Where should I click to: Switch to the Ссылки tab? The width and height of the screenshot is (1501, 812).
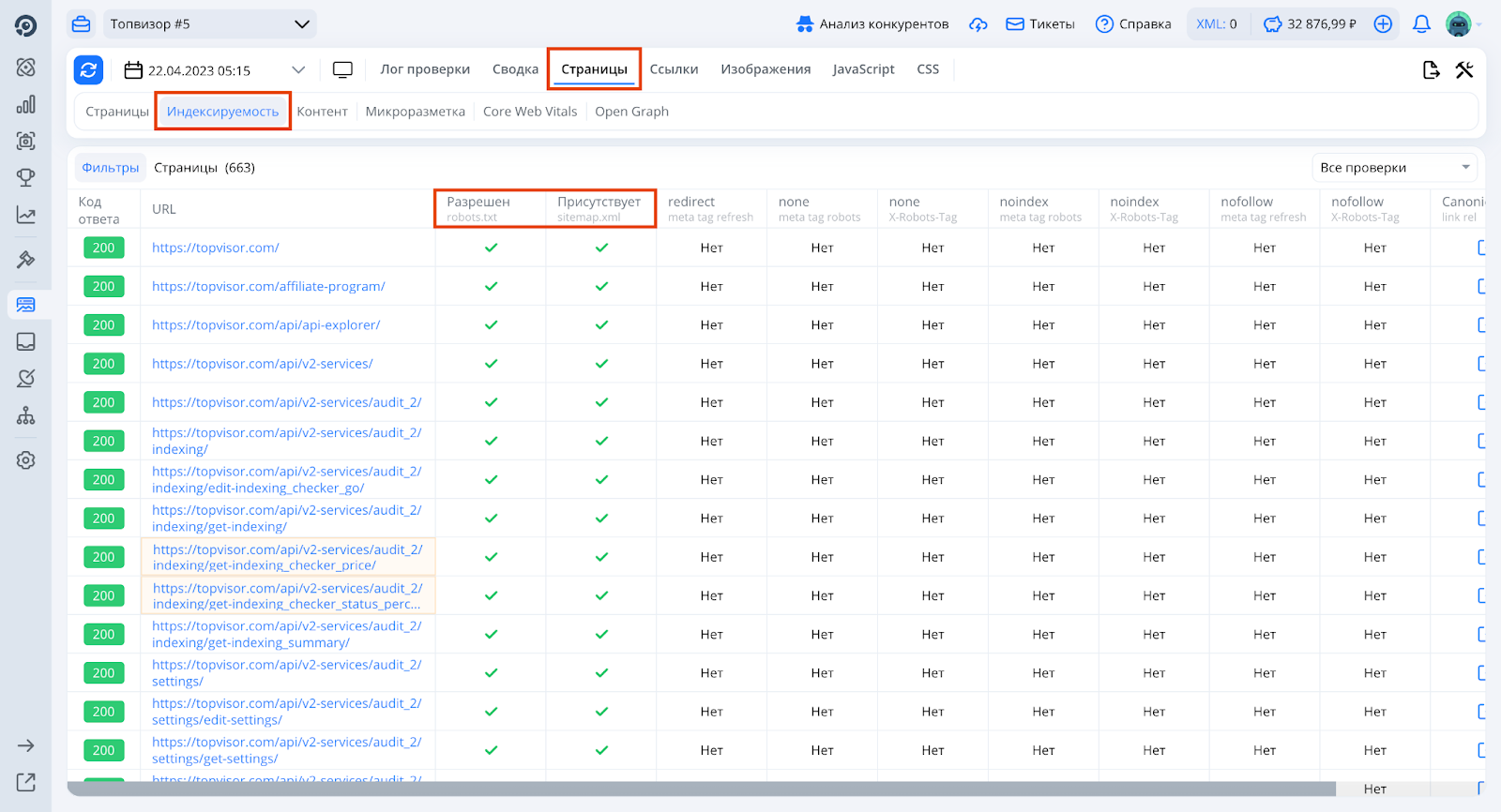pos(675,69)
